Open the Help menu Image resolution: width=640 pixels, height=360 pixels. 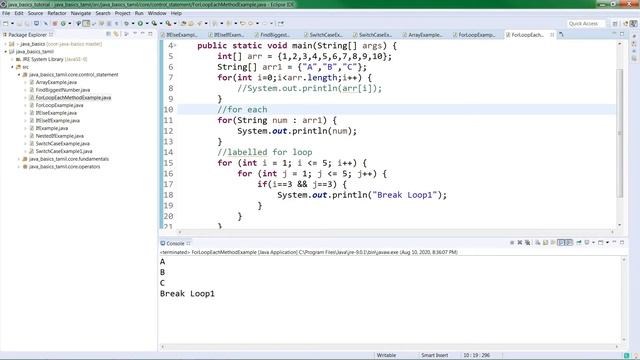(176, 13)
